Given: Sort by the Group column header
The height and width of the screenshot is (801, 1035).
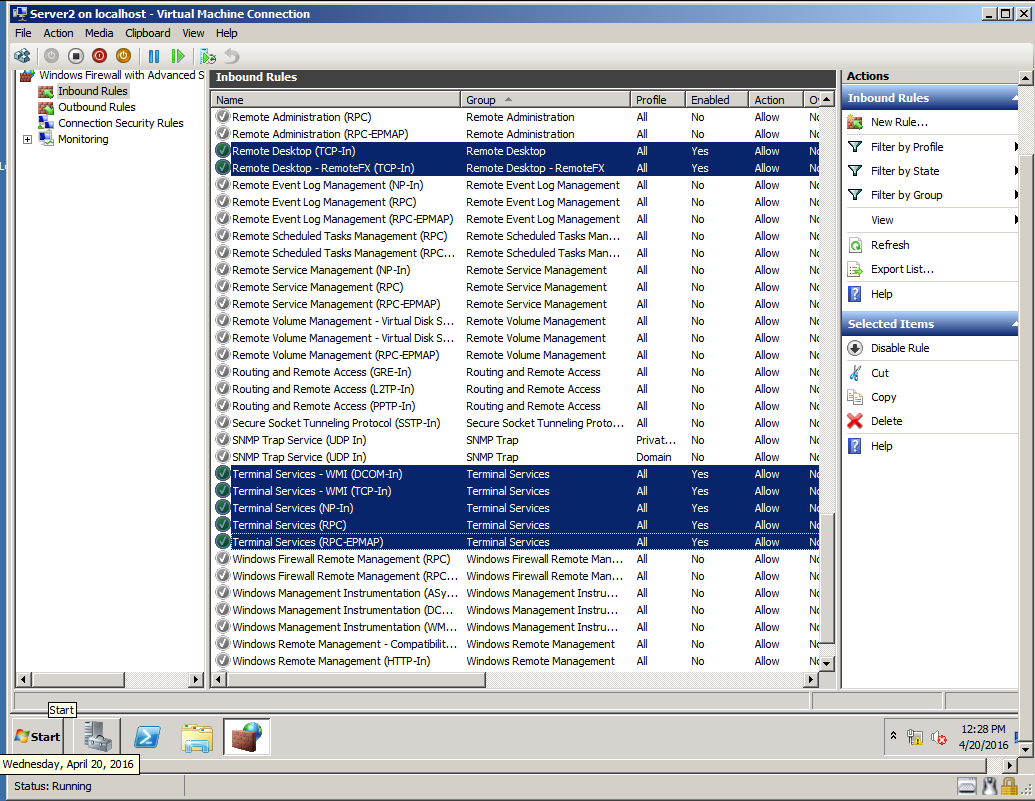Looking at the screenshot, I should [x=545, y=100].
